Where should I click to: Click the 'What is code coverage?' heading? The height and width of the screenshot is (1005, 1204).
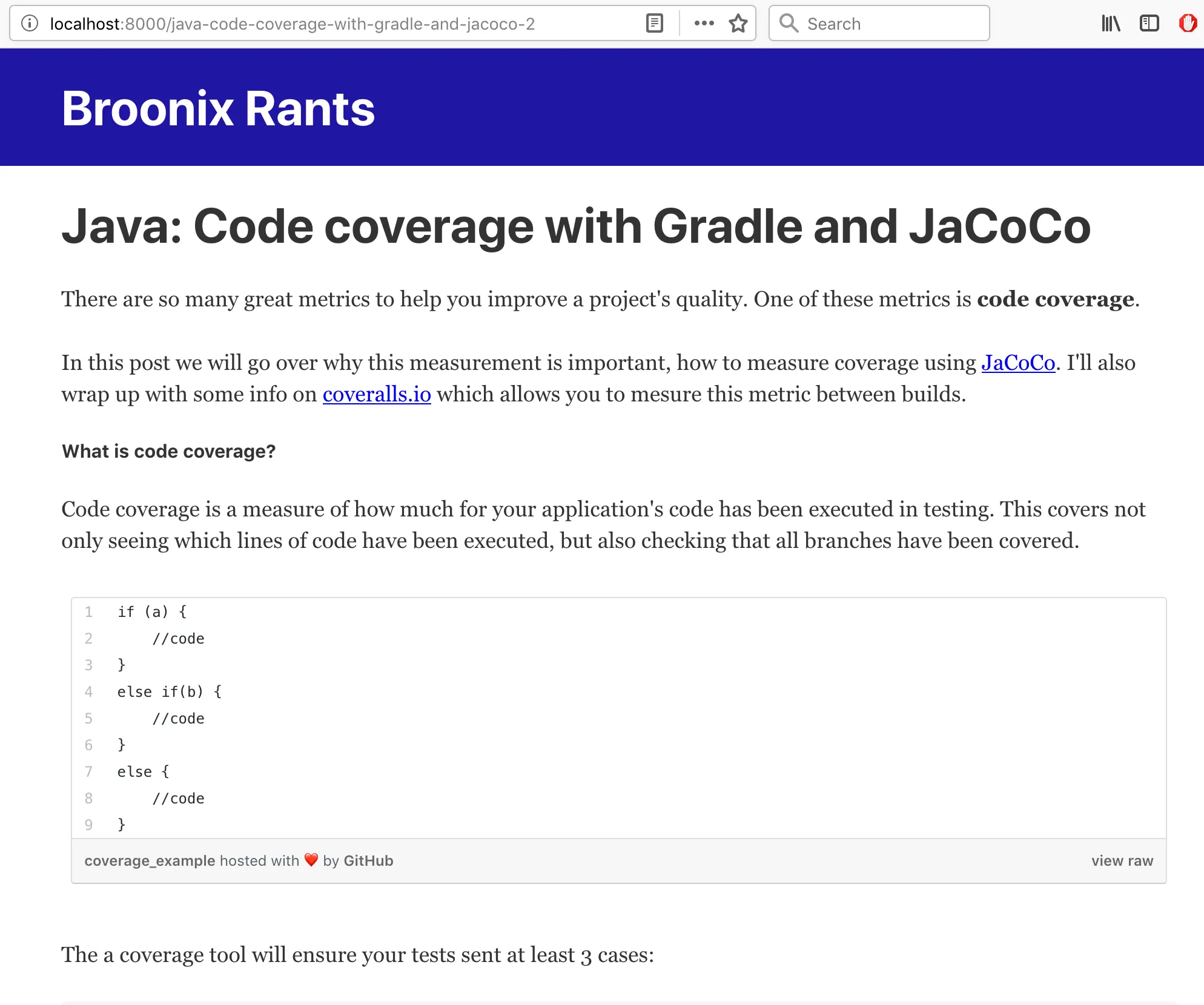pos(168,452)
